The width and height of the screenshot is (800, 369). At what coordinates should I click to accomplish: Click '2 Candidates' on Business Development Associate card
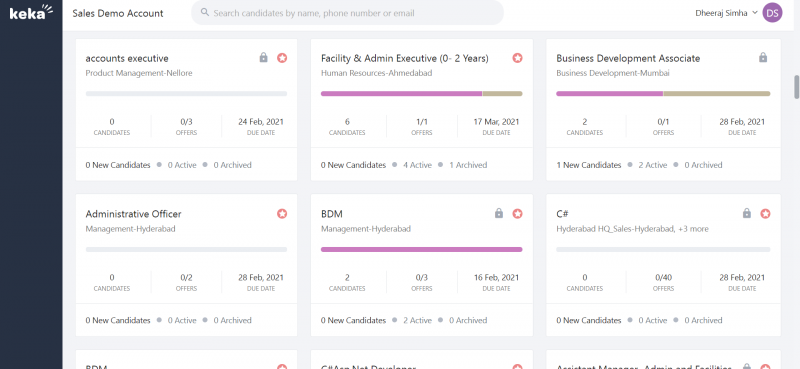(585, 127)
